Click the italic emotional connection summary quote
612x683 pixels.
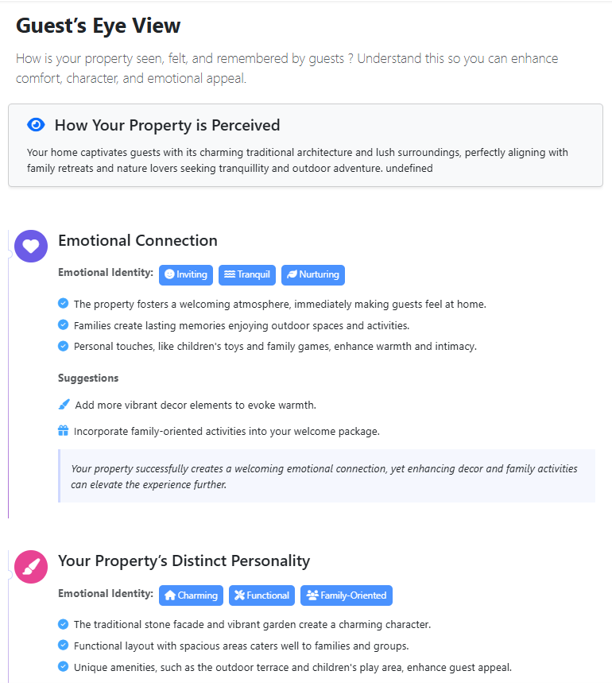tap(324, 476)
